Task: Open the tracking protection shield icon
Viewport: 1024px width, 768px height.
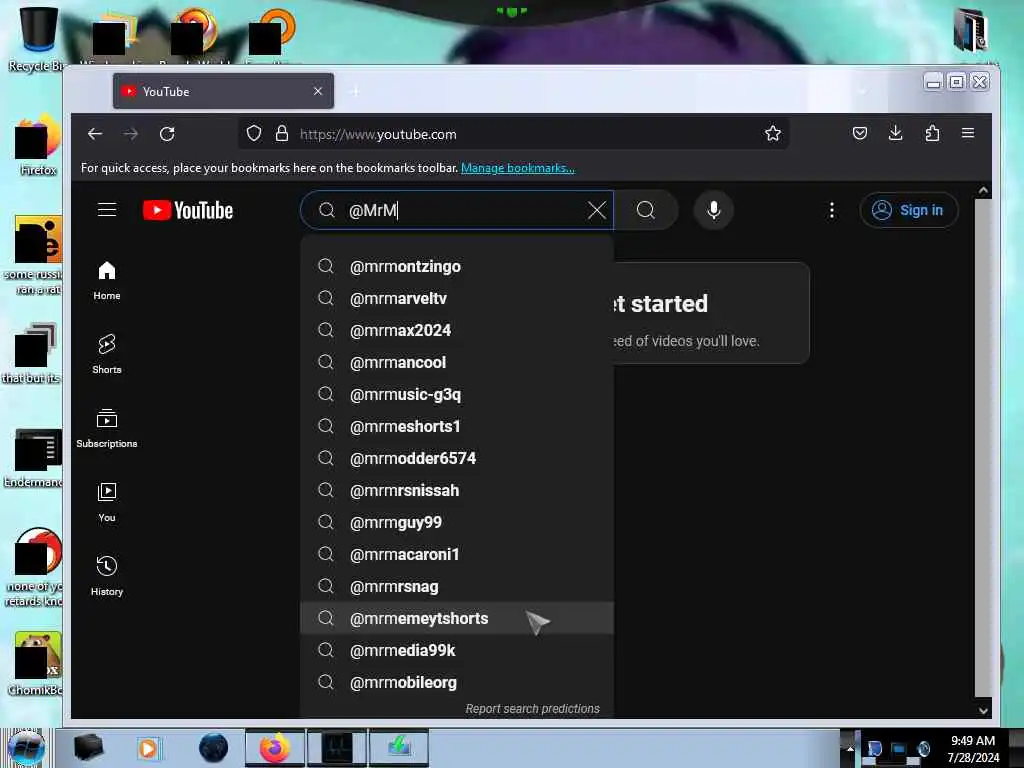Action: 254,134
